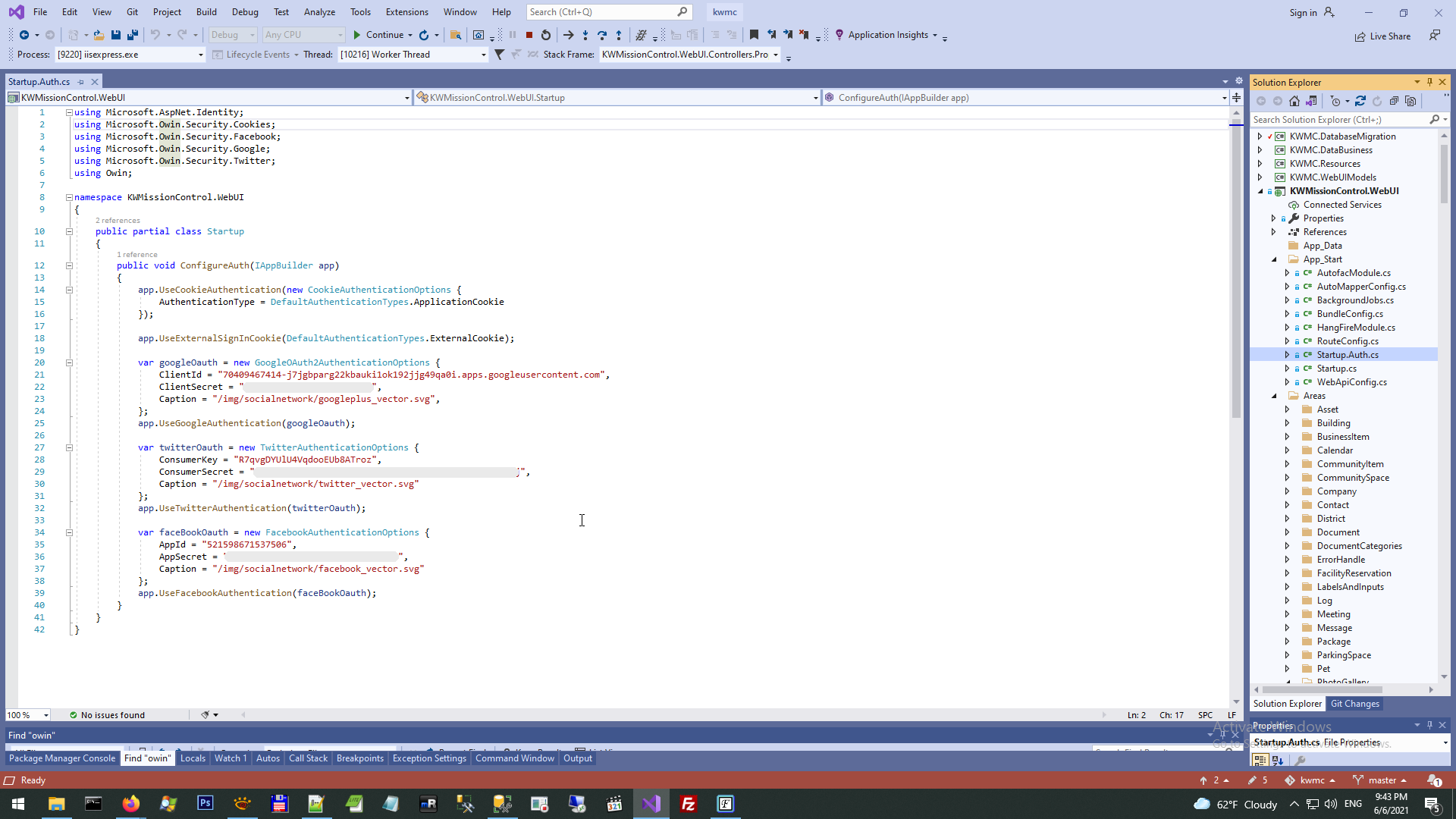Collapse the ConfigureAuth method outline box
This screenshot has height=819, width=1456.
[69, 266]
